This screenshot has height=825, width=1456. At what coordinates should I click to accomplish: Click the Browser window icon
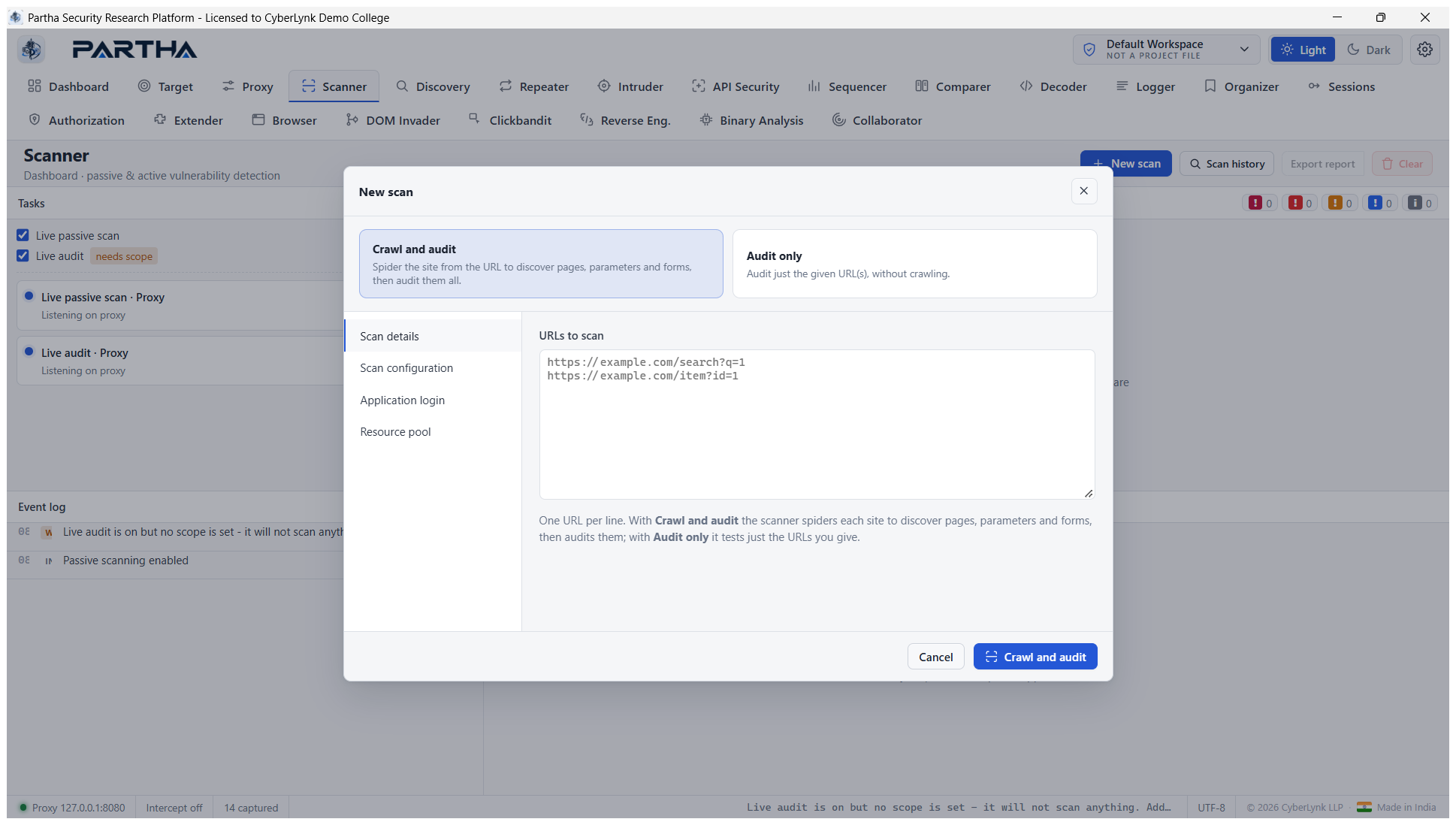pos(258,120)
